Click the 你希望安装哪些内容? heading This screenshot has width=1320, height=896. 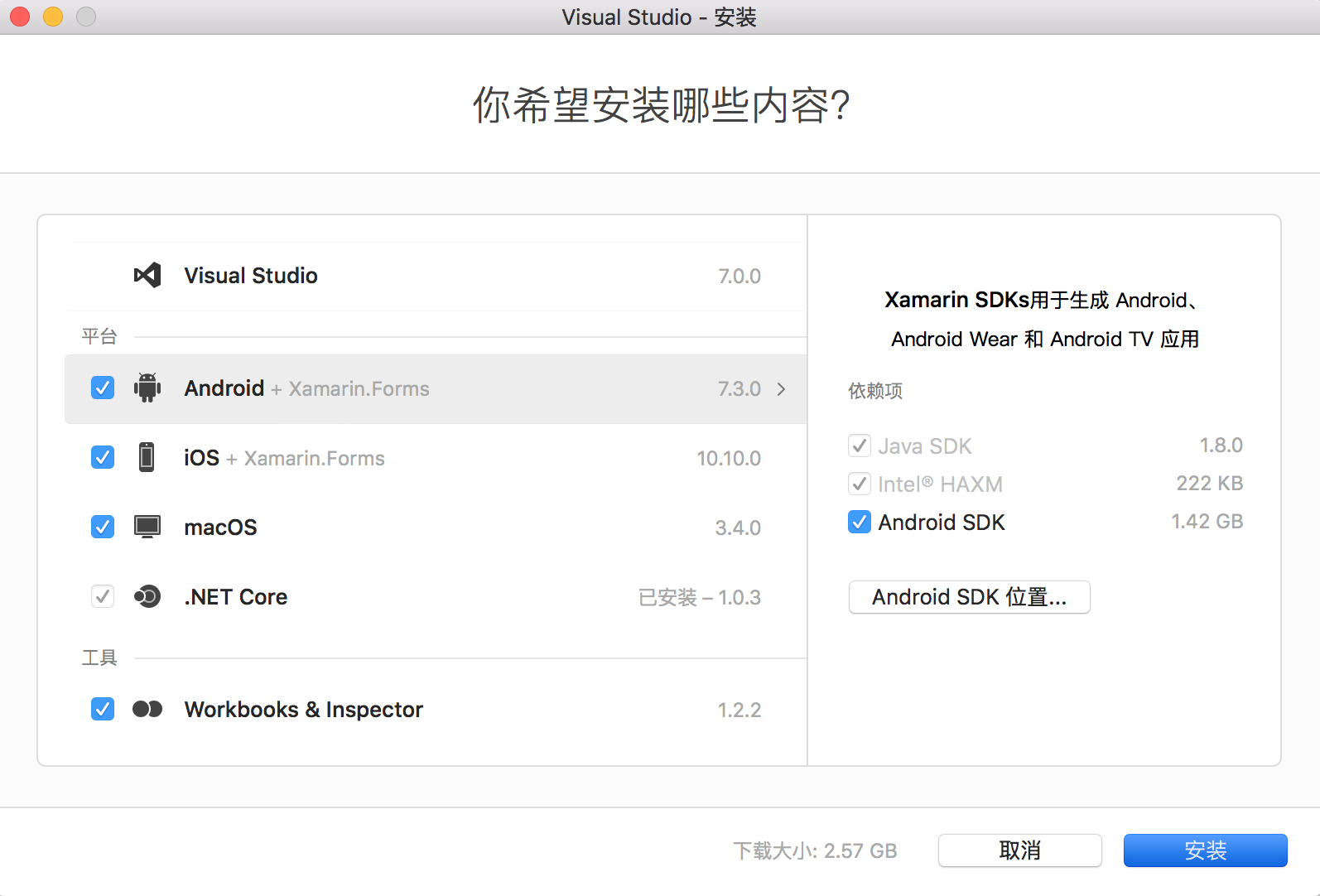coord(661,105)
